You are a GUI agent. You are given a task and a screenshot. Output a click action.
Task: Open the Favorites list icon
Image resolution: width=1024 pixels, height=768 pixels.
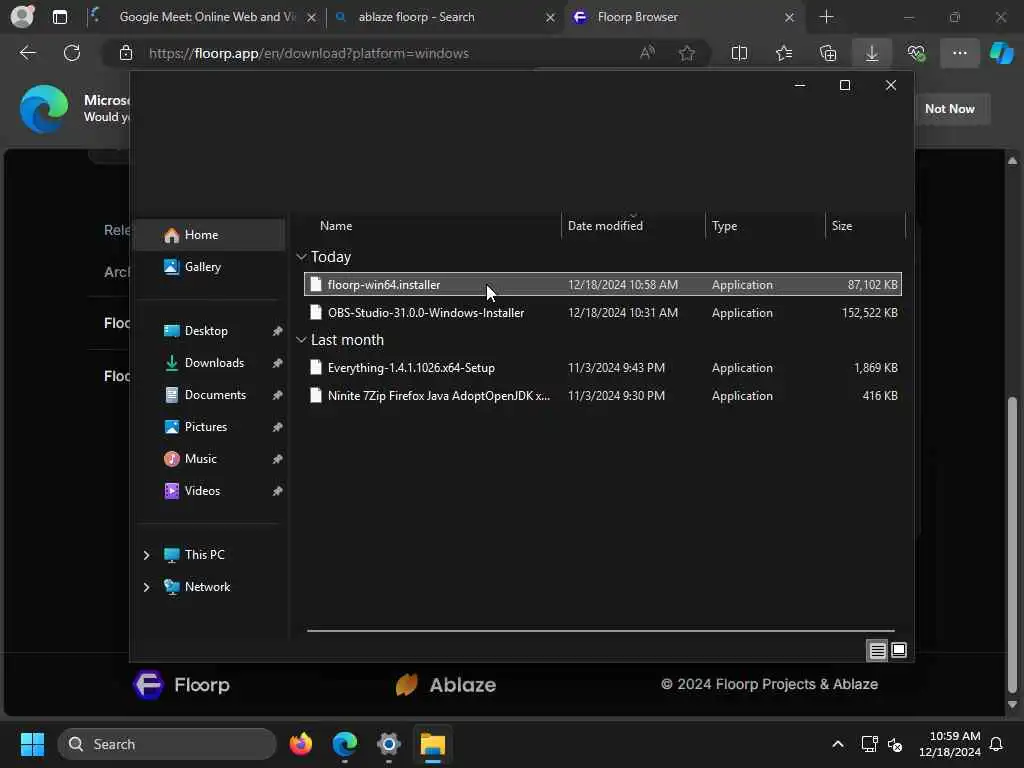pos(784,53)
